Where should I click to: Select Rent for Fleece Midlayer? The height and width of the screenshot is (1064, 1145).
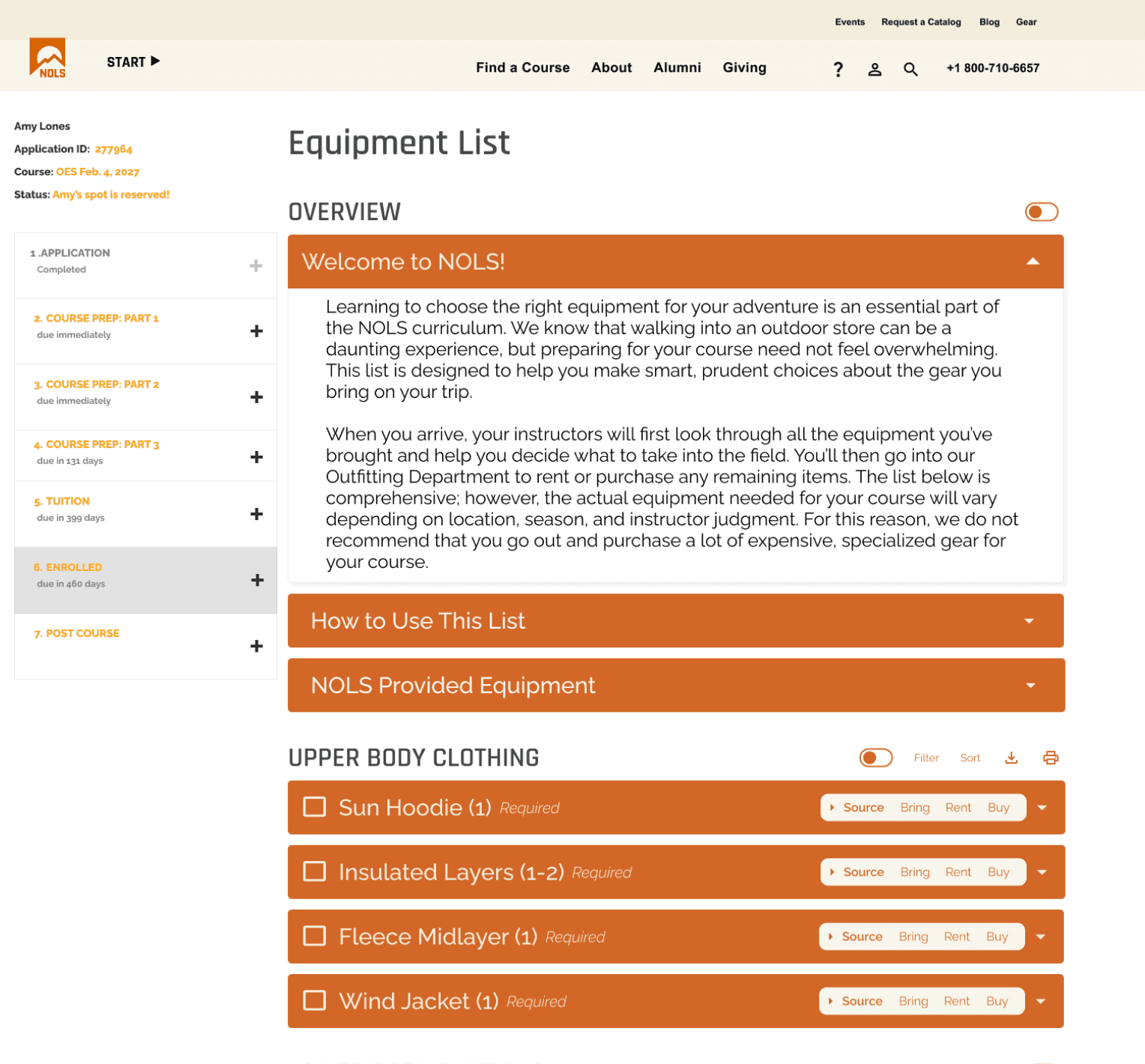[956, 936]
